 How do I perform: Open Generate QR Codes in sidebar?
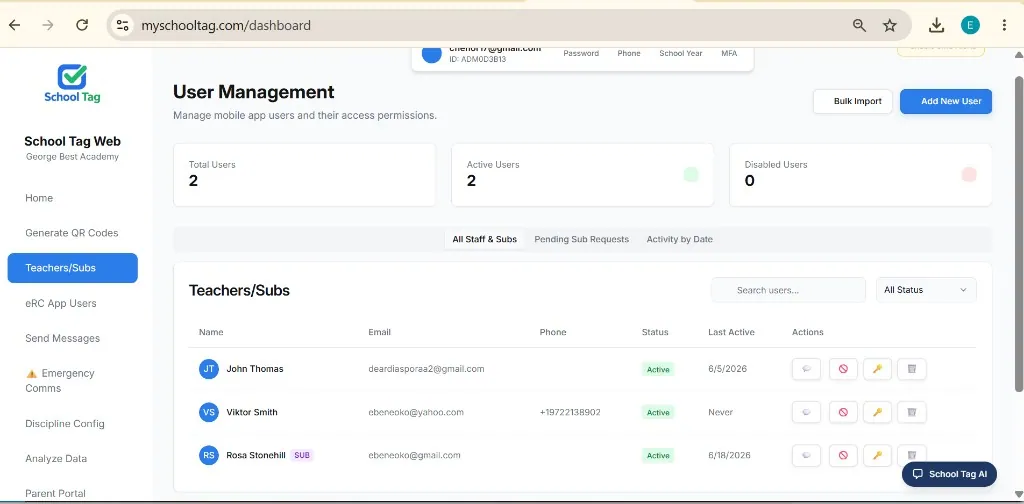[x=72, y=233]
